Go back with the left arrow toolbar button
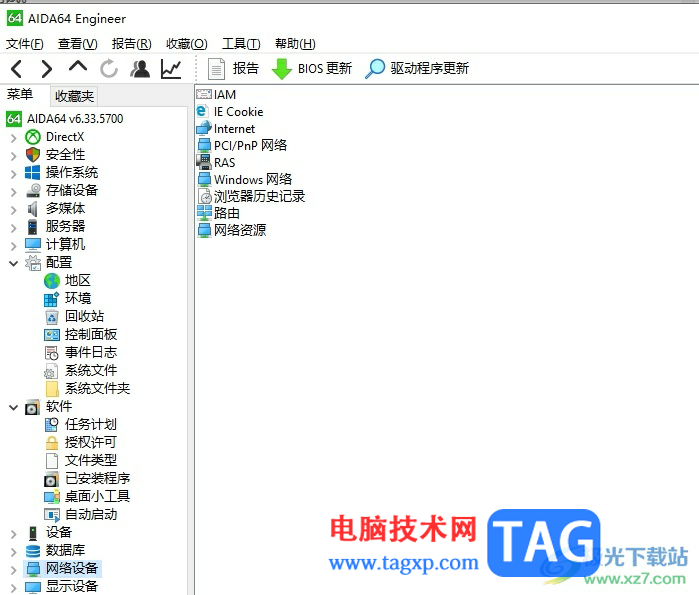The height and width of the screenshot is (595, 699). tap(16, 69)
